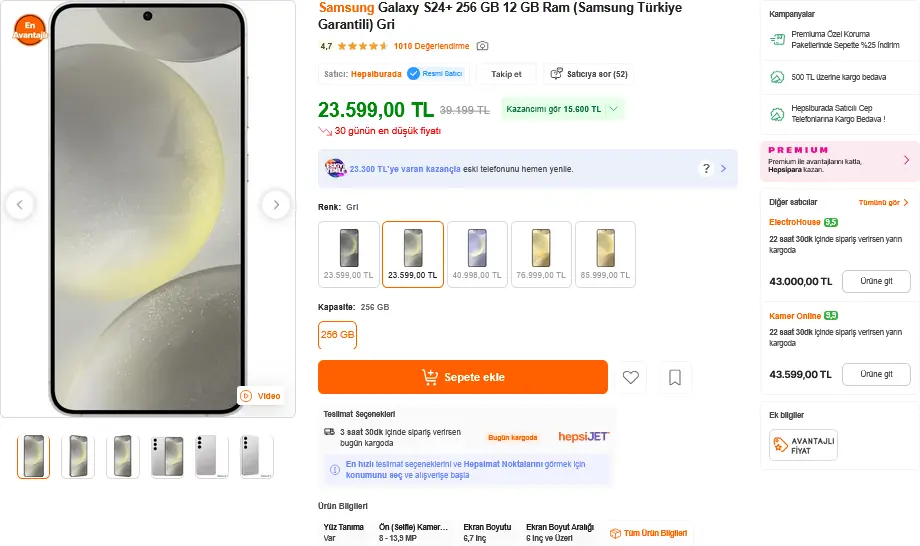This screenshot has width=920, height=546.
Task: Play the product Video
Action: coord(261,396)
